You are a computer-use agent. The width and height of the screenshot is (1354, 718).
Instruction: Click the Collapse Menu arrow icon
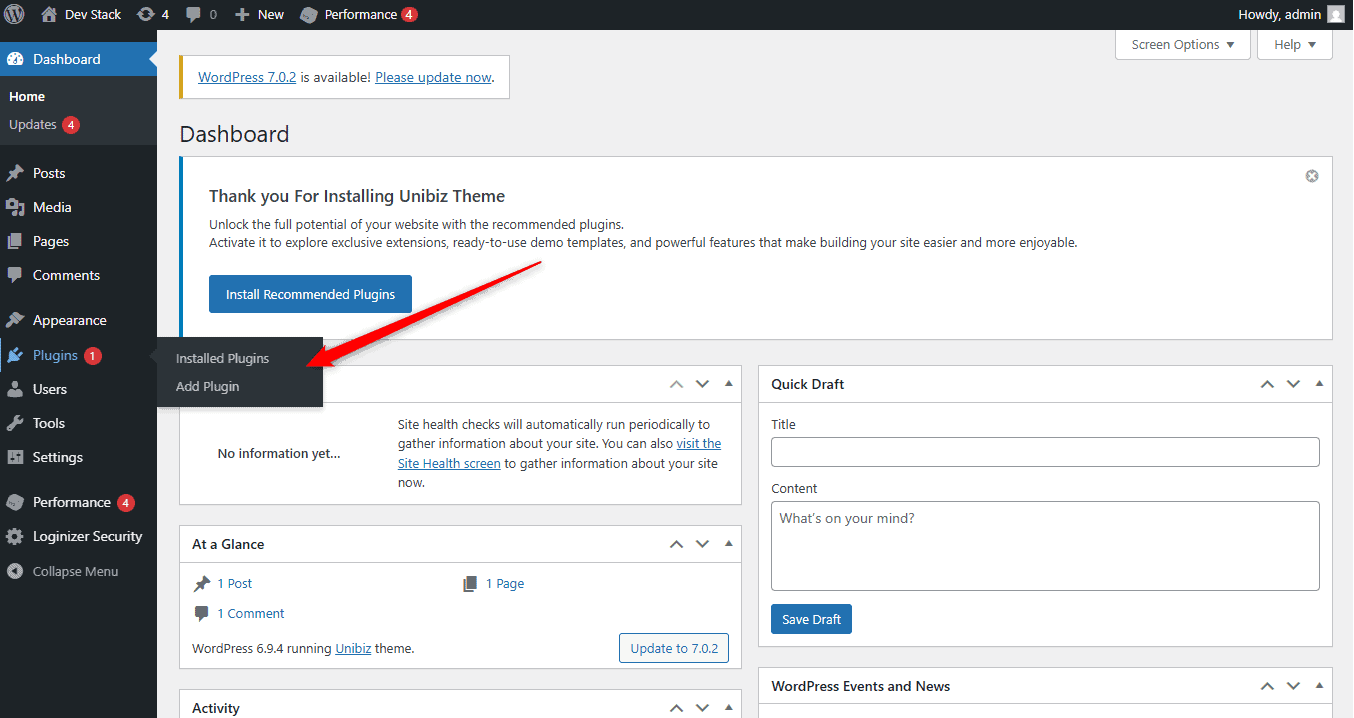click(x=15, y=571)
